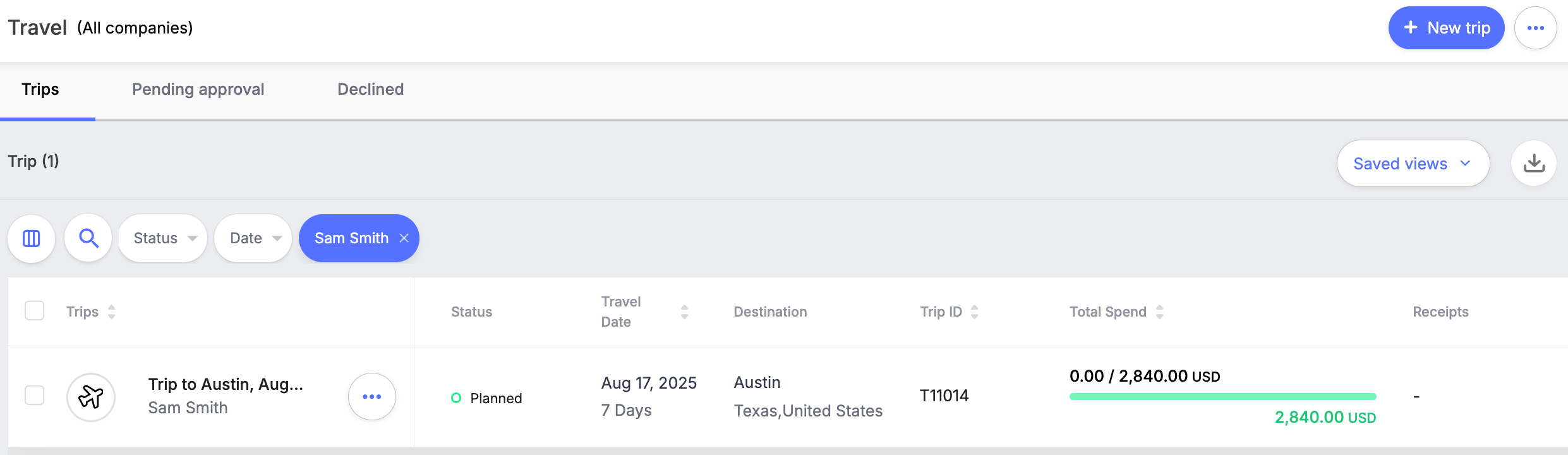Viewport: 1568px width, 455px height.
Task: Open the header more-options ellipsis menu
Action: pos(1536,28)
